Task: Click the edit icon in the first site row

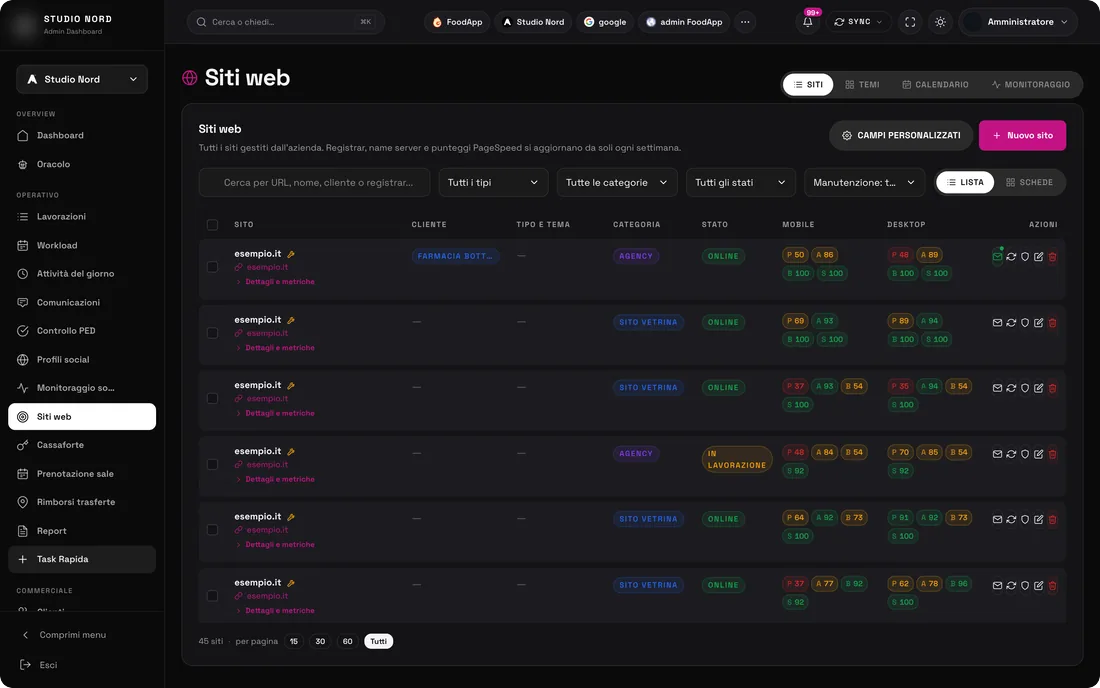Action: pyautogui.click(x=1038, y=257)
